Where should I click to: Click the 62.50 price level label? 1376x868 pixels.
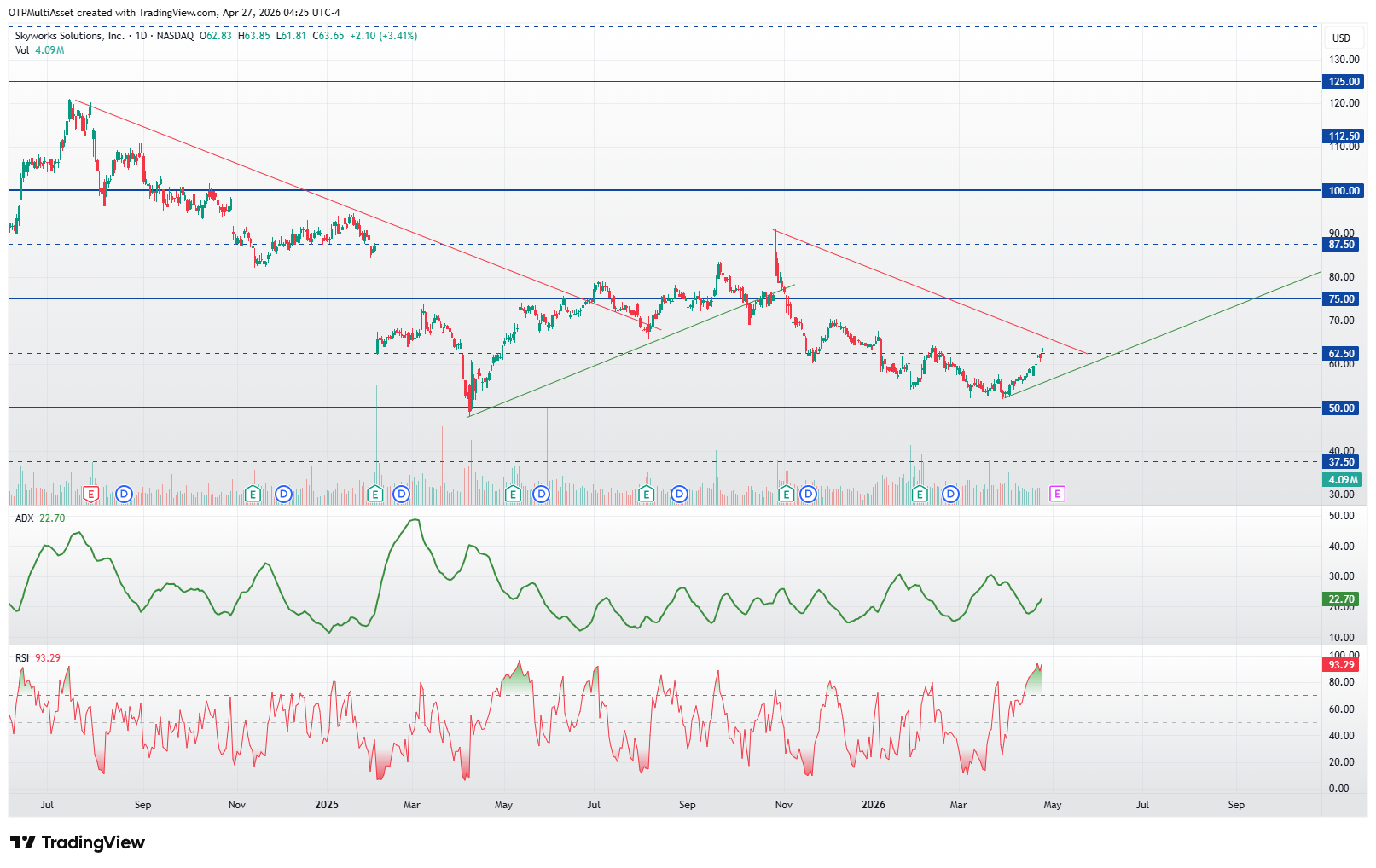pos(1341,353)
